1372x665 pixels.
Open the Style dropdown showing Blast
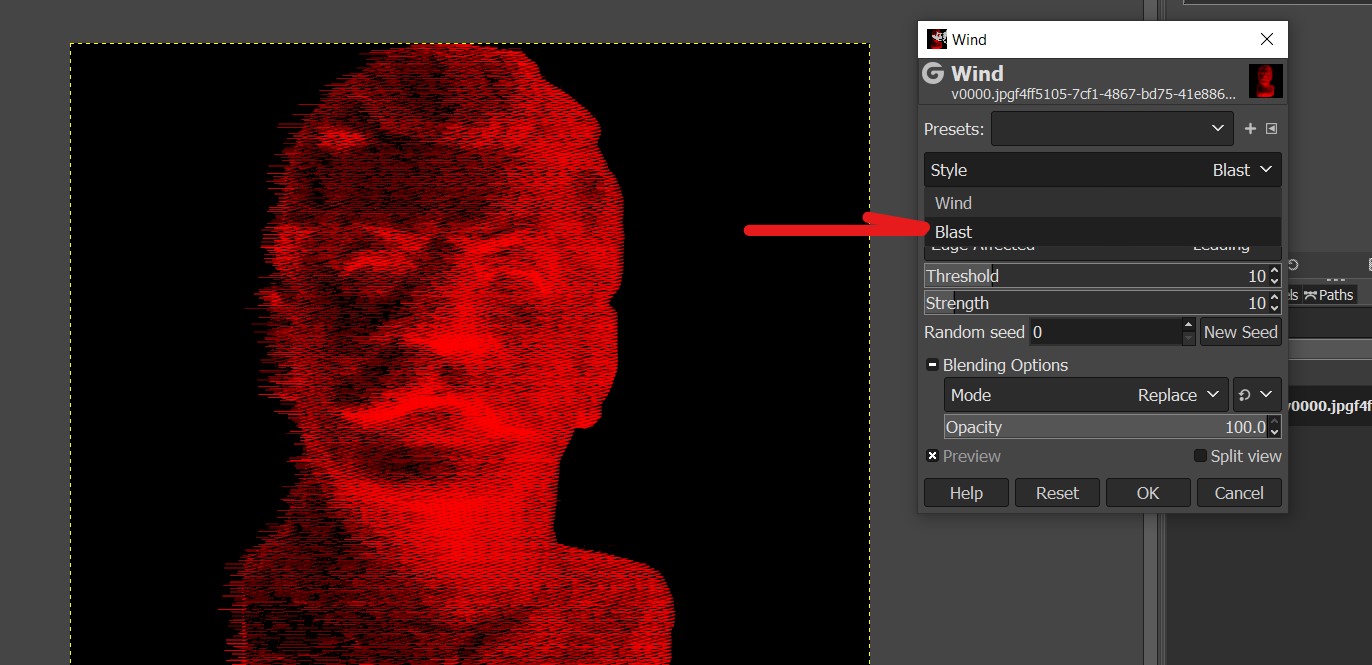[x=1102, y=170]
